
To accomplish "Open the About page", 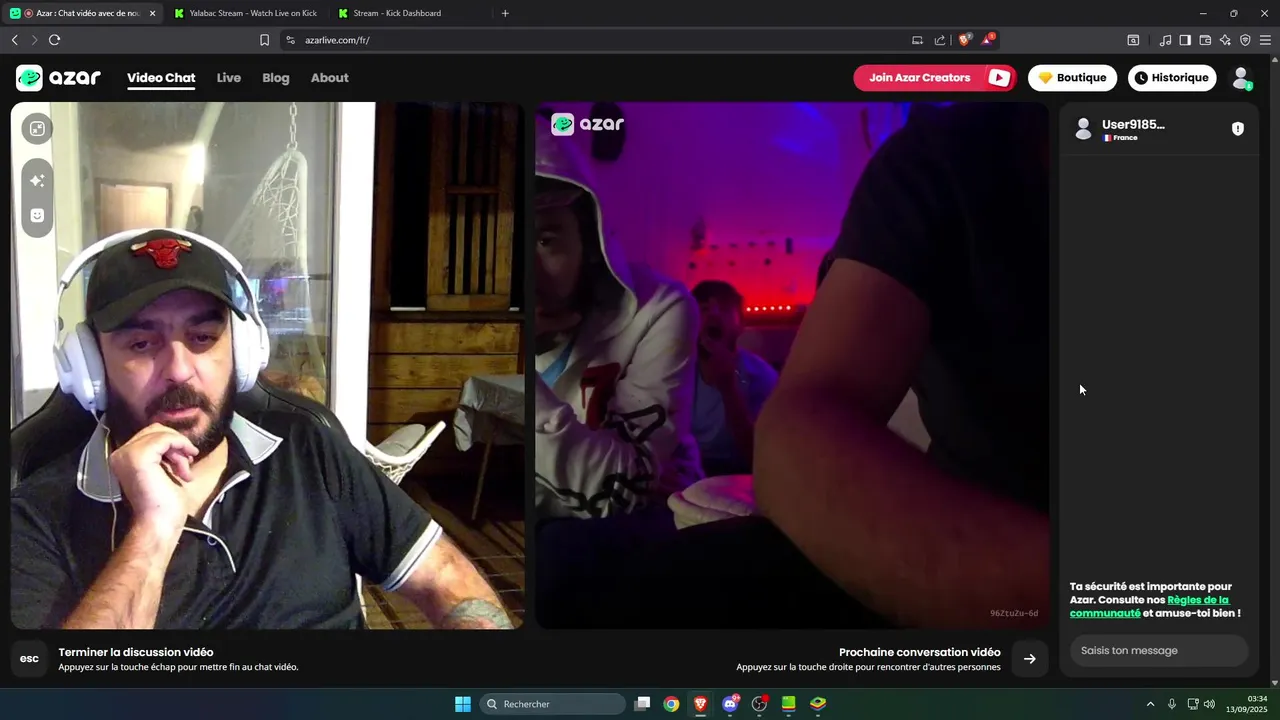I will 330,78.
